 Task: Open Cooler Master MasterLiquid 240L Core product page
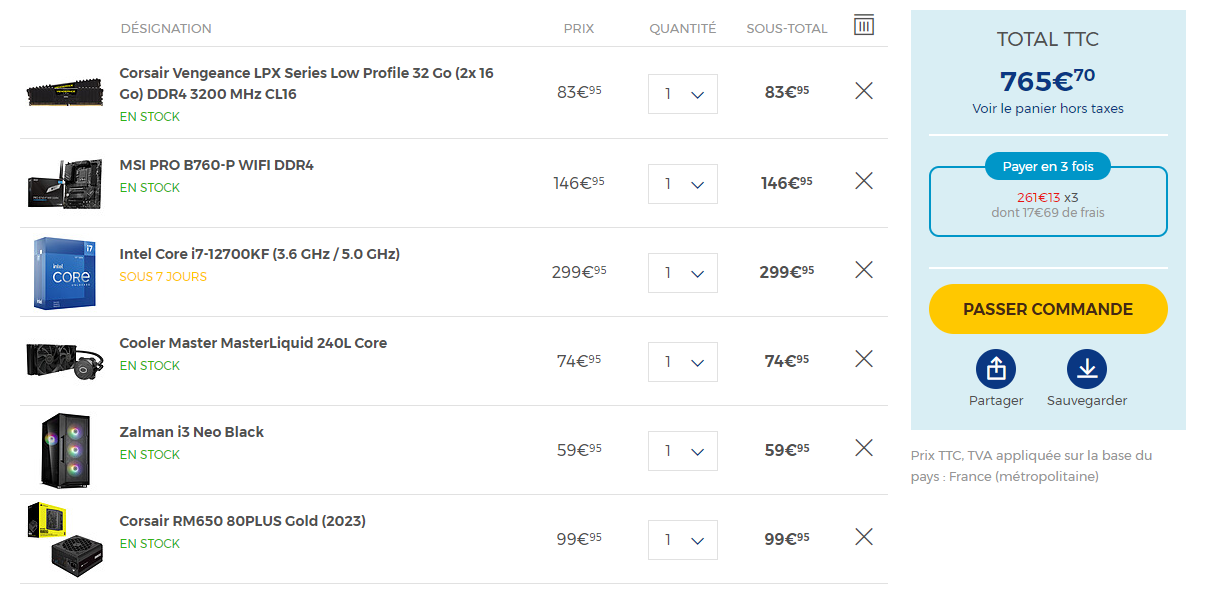tap(253, 343)
